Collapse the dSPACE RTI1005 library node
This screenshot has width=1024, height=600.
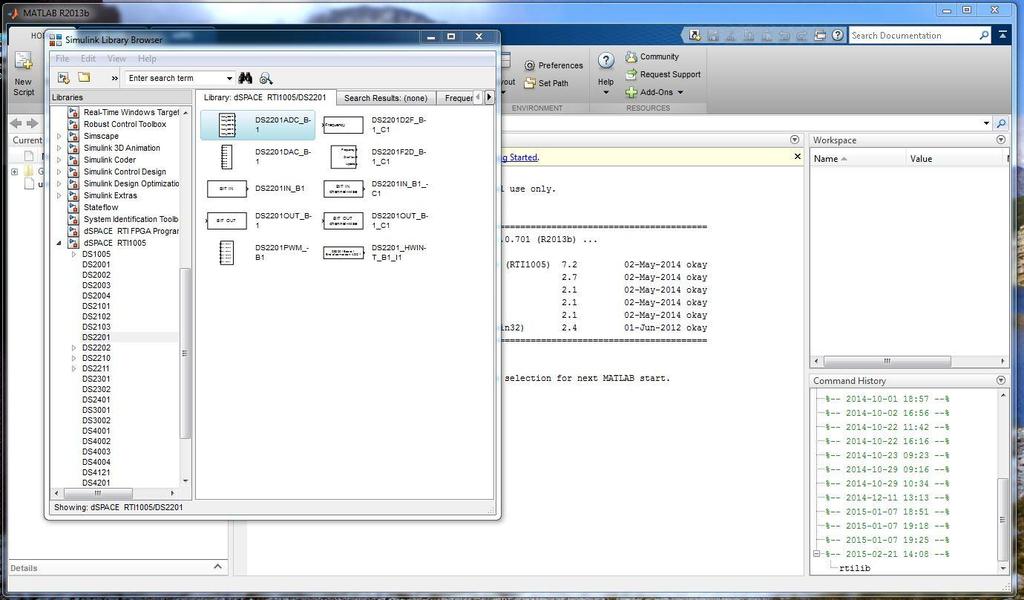tap(59, 243)
